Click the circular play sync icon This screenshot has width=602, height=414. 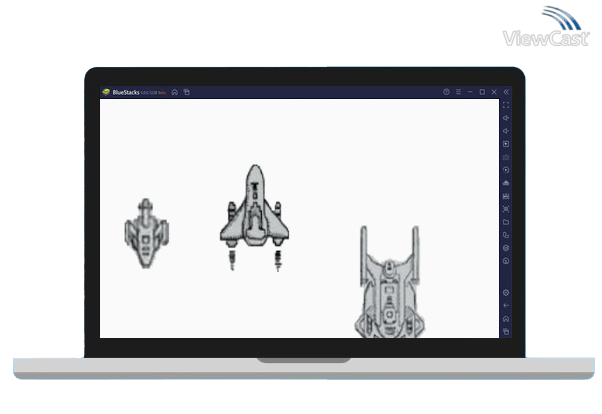pyautogui.click(x=506, y=170)
